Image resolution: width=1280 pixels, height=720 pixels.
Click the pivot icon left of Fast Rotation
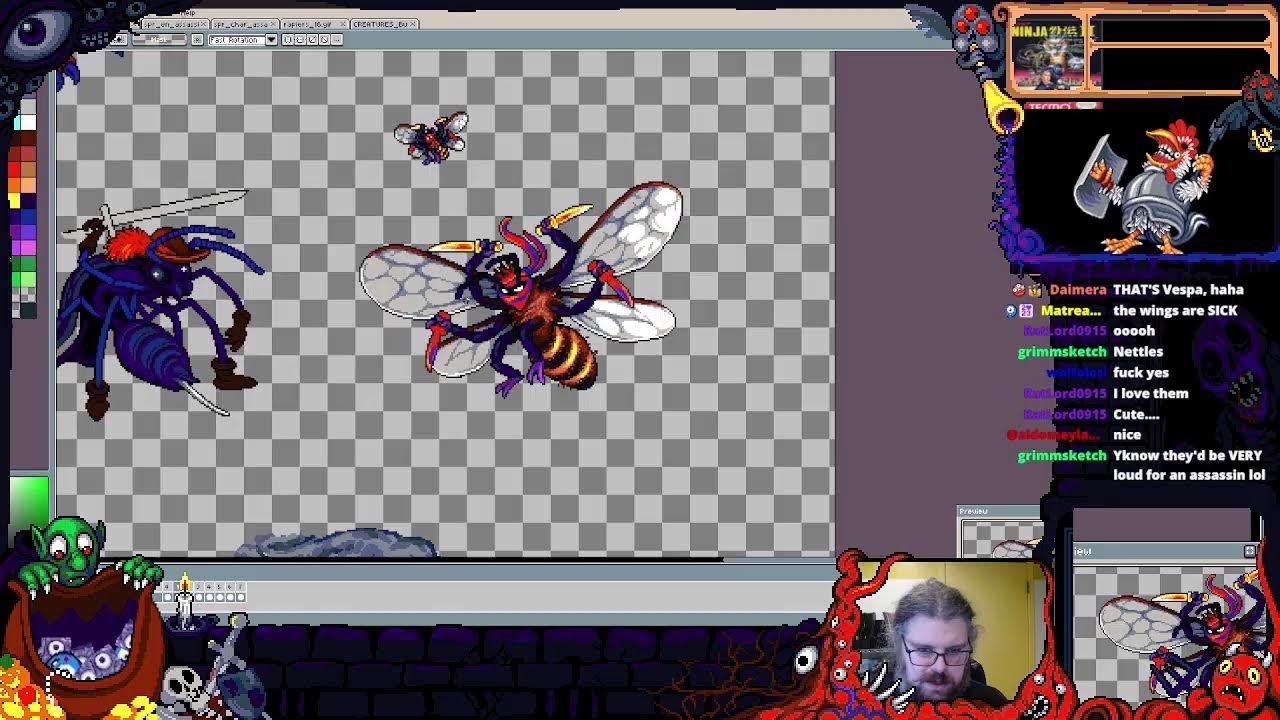(198, 40)
